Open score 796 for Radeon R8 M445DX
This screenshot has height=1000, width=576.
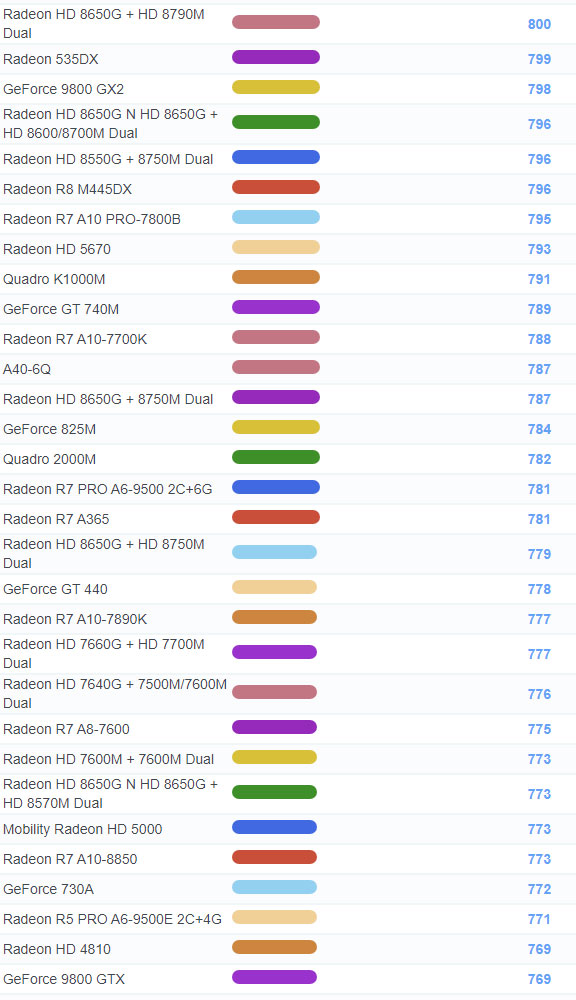tap(539, 189)
